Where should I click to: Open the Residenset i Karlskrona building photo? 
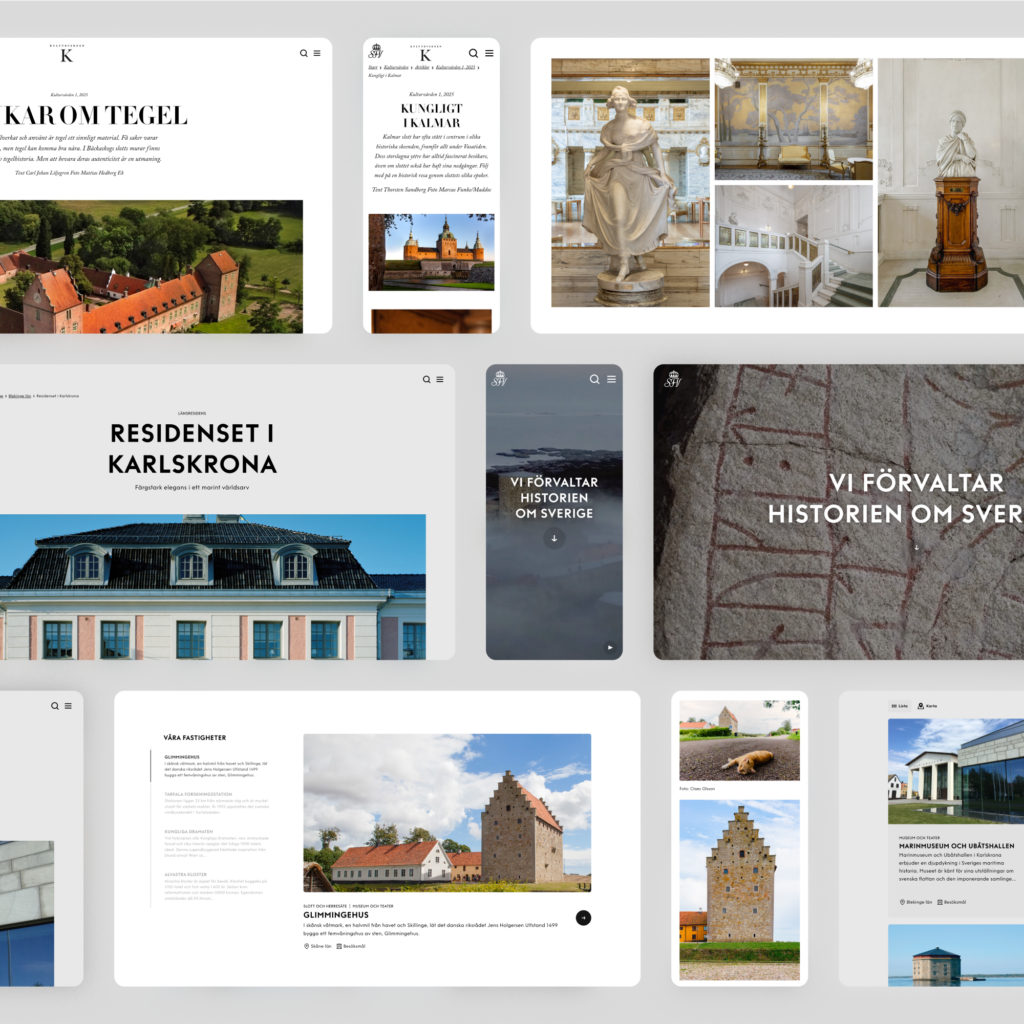[x=213, y=587]
